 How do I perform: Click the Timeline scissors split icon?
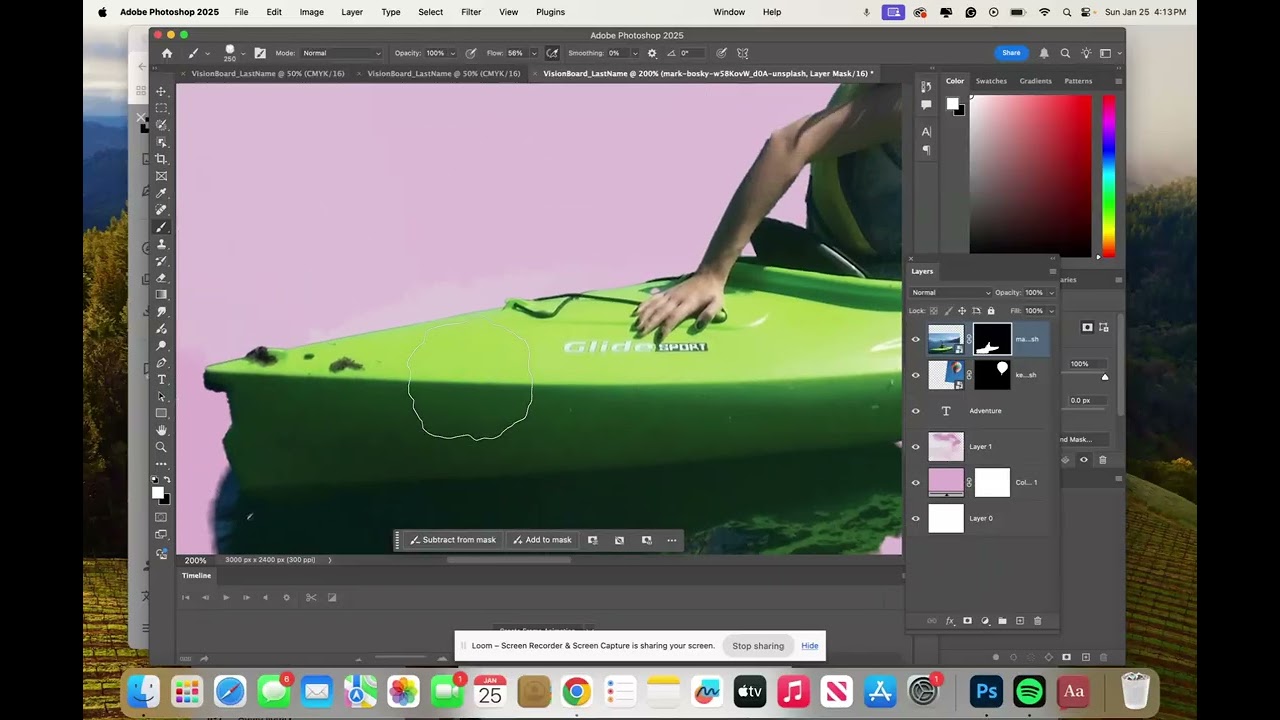click(311, 597)
